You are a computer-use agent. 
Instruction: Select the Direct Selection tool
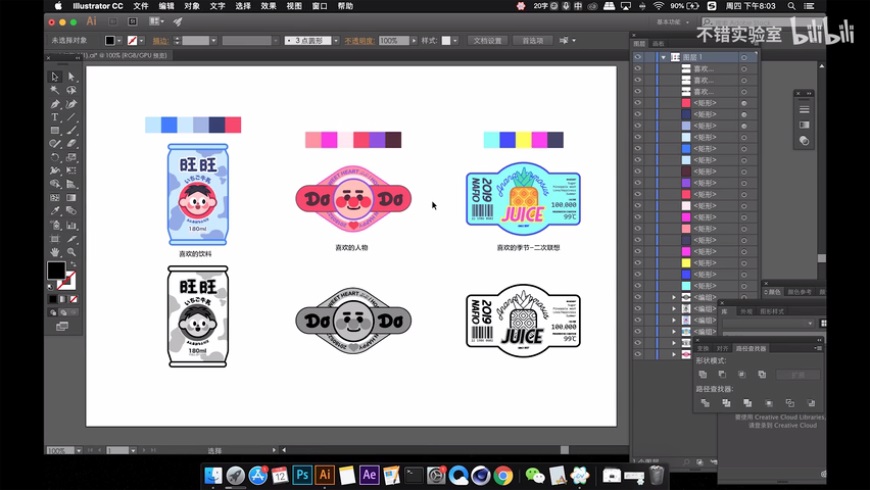(x=72, y=77)
